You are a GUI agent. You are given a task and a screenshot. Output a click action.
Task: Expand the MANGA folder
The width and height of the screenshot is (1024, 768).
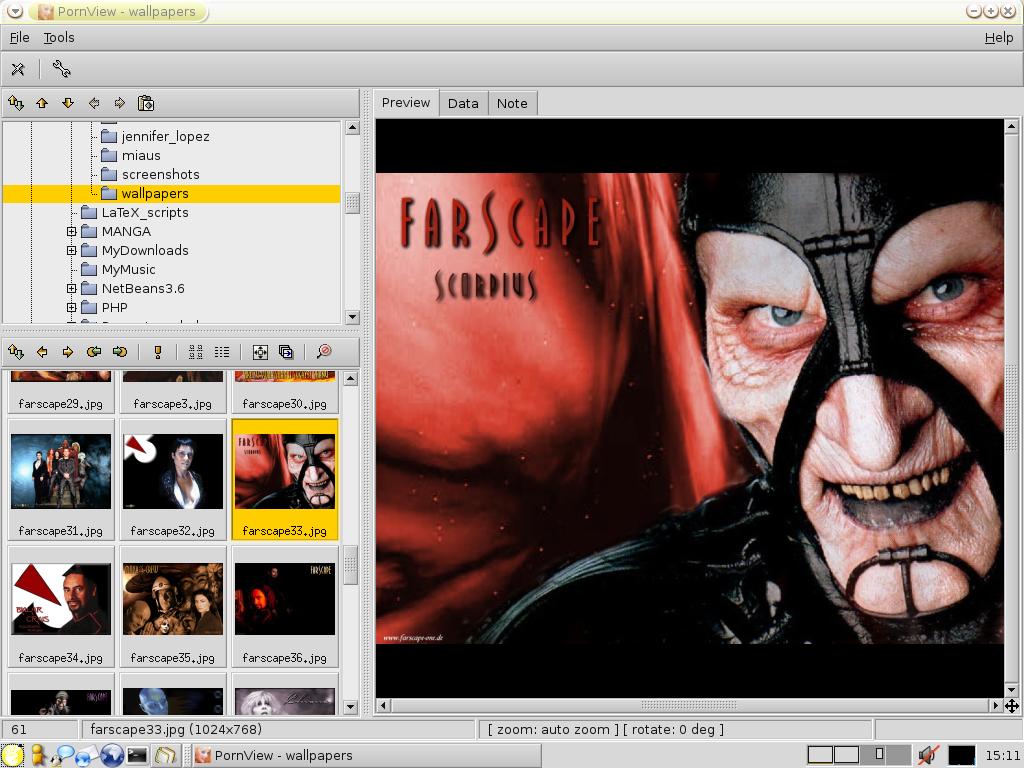[72, 231]
